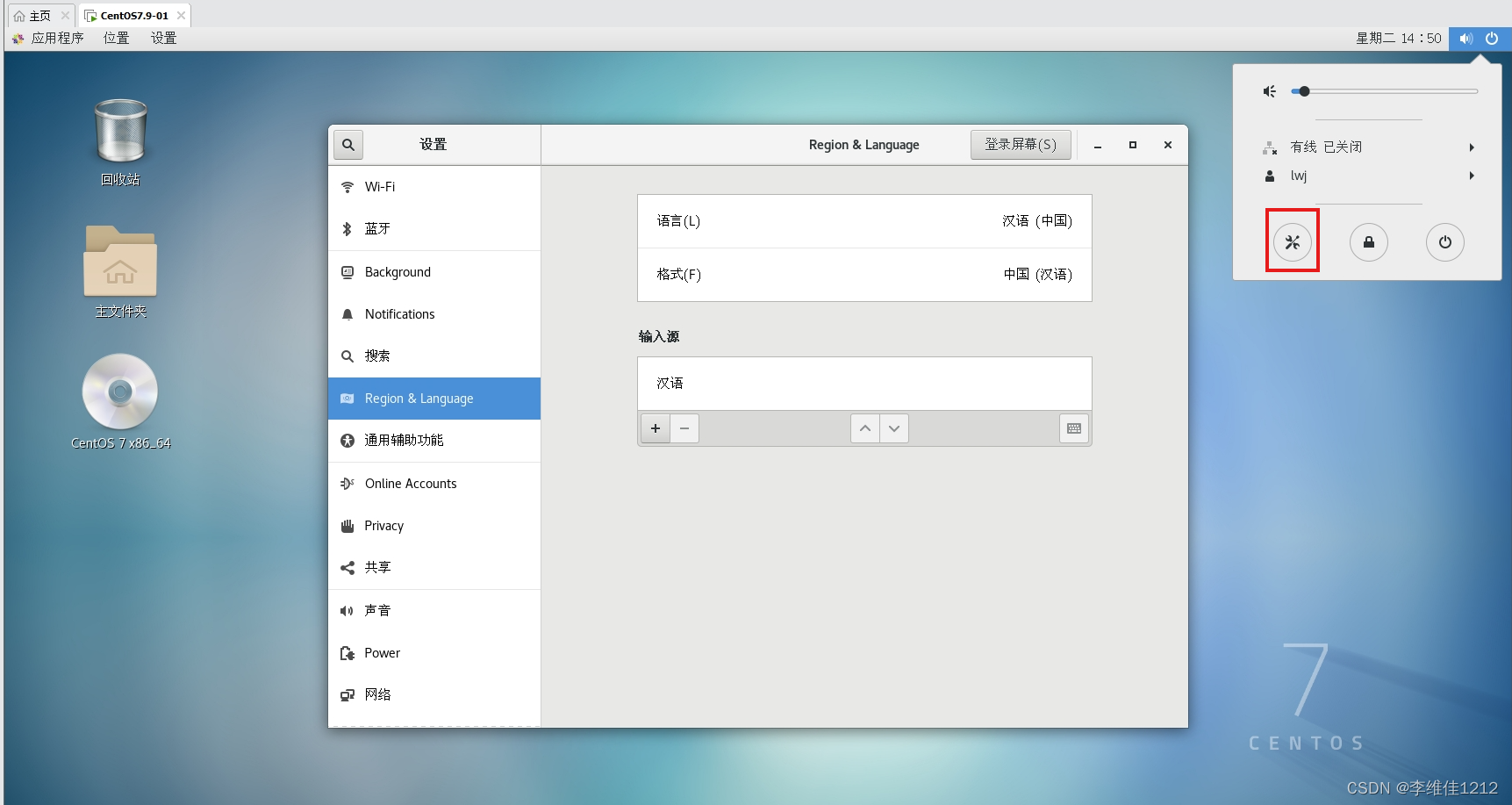Open 声音 settings in sidebar
The width and height of the screenshot is (1512, 805).
pos(378,609)
